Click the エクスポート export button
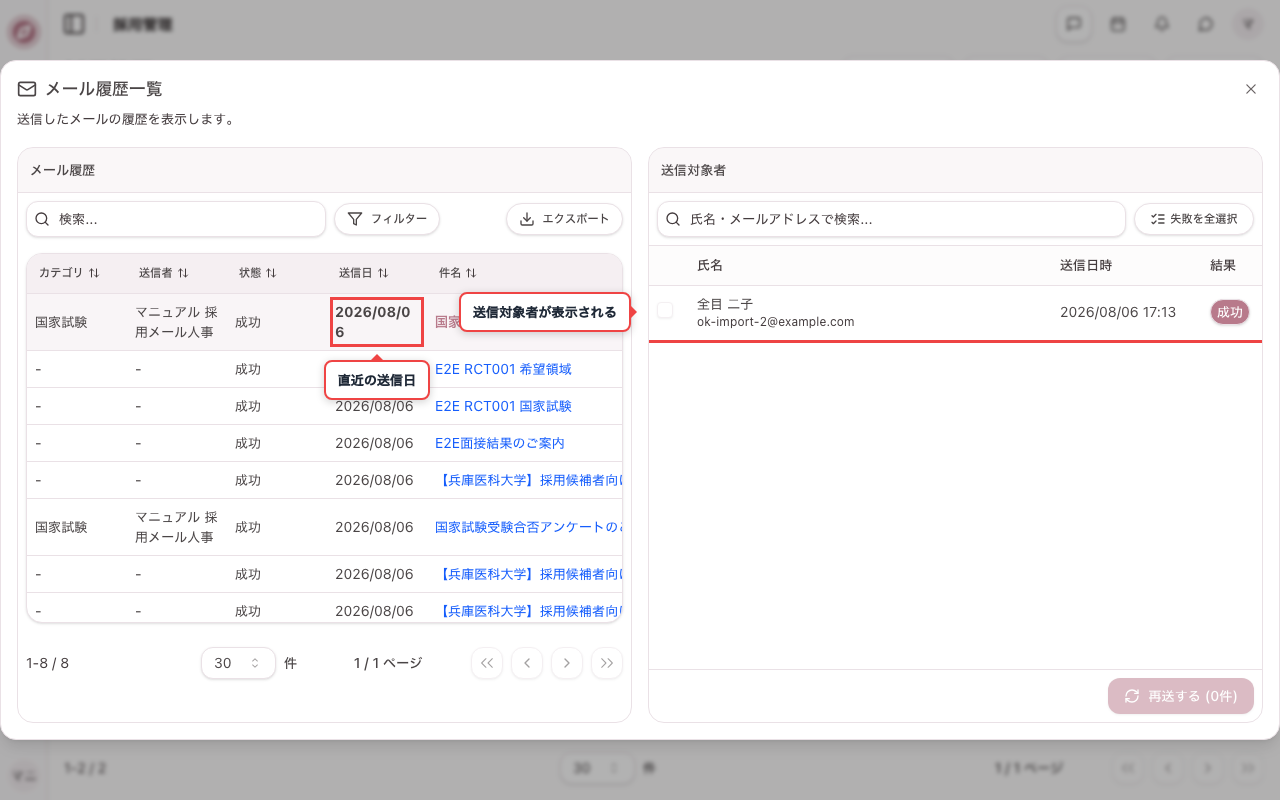This screenshot has width=1280, height=800. (565, 219)
